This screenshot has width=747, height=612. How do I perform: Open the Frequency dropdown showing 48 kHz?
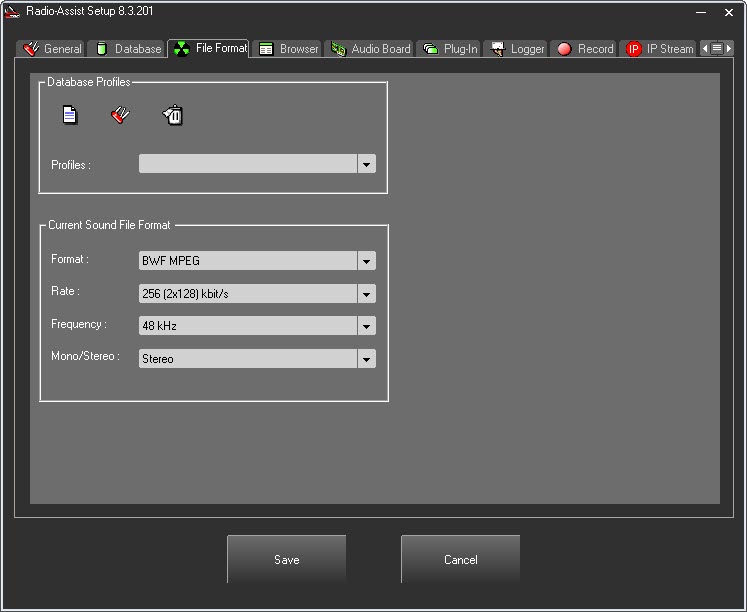coord(366,326)
